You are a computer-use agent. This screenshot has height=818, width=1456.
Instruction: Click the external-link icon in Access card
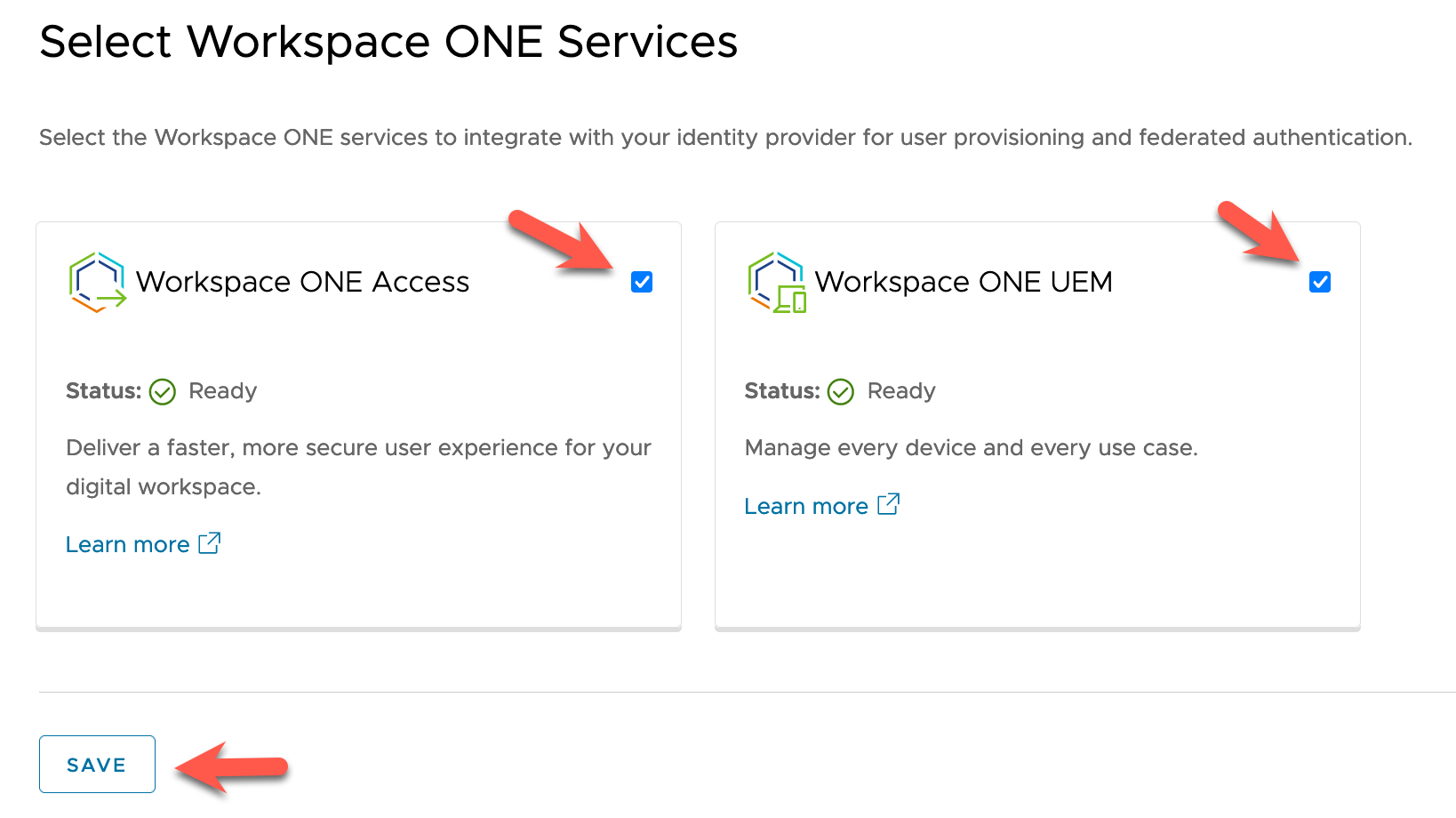tap(210, 543)
